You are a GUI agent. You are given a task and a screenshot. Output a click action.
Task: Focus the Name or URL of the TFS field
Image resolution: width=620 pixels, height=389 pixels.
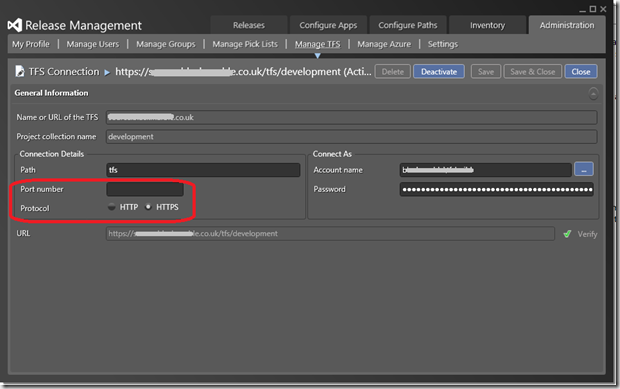[351, 117]
